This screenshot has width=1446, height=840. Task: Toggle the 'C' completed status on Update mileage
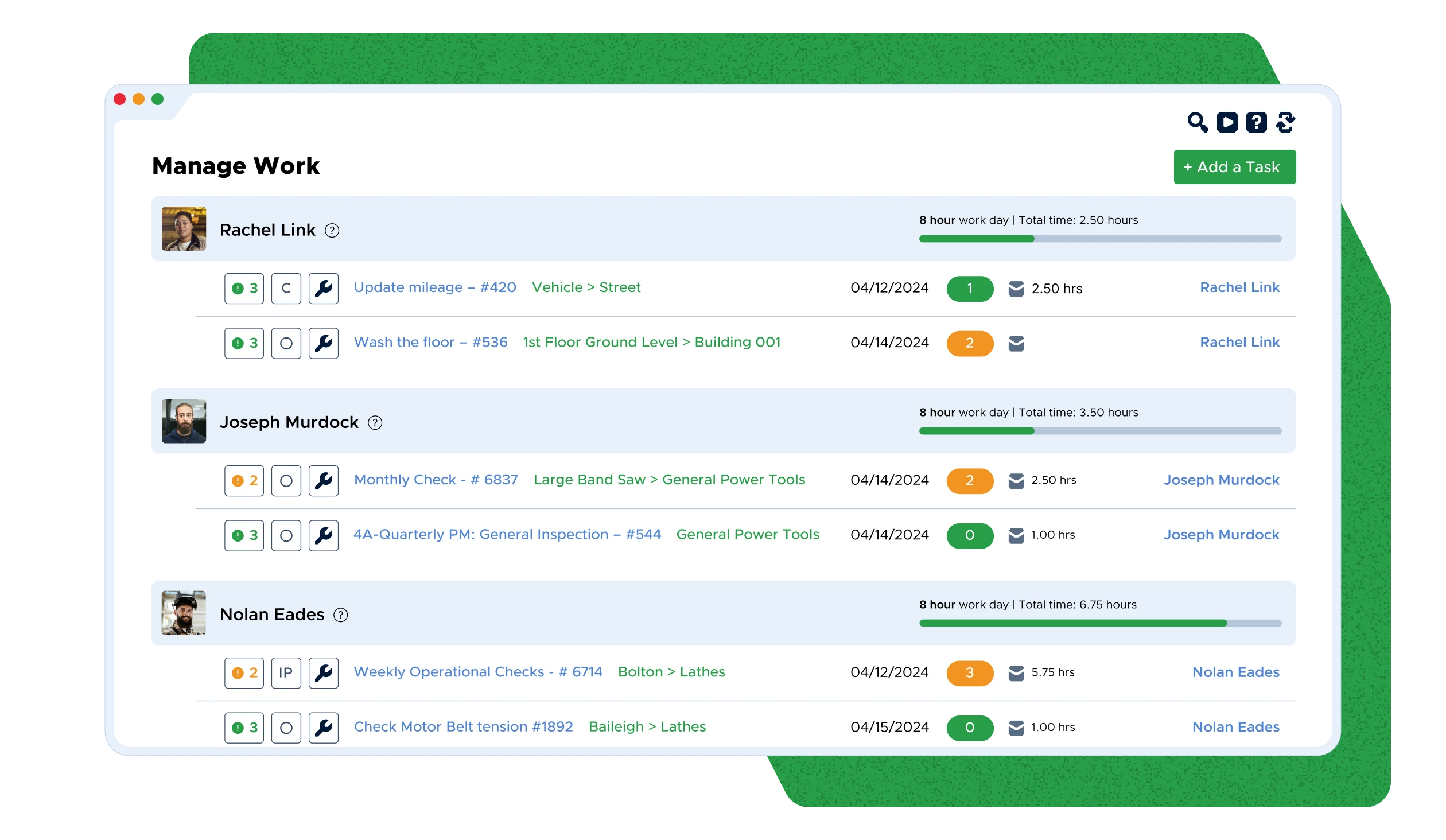(286, 289)
